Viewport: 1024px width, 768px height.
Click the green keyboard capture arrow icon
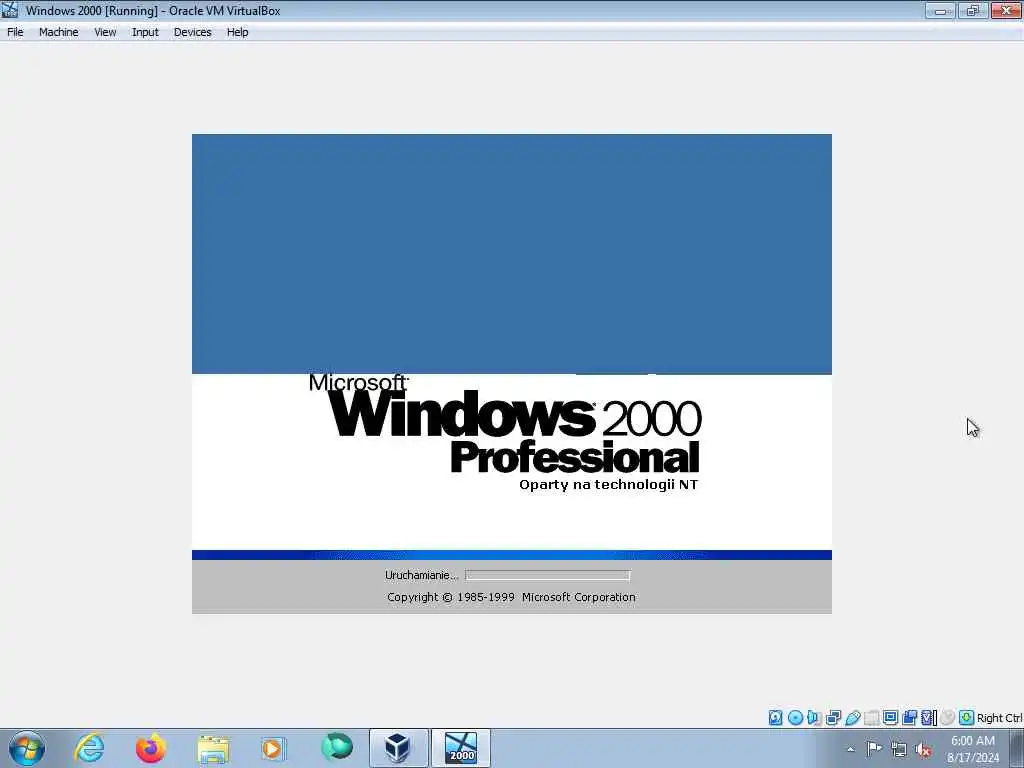coord(967,718)
